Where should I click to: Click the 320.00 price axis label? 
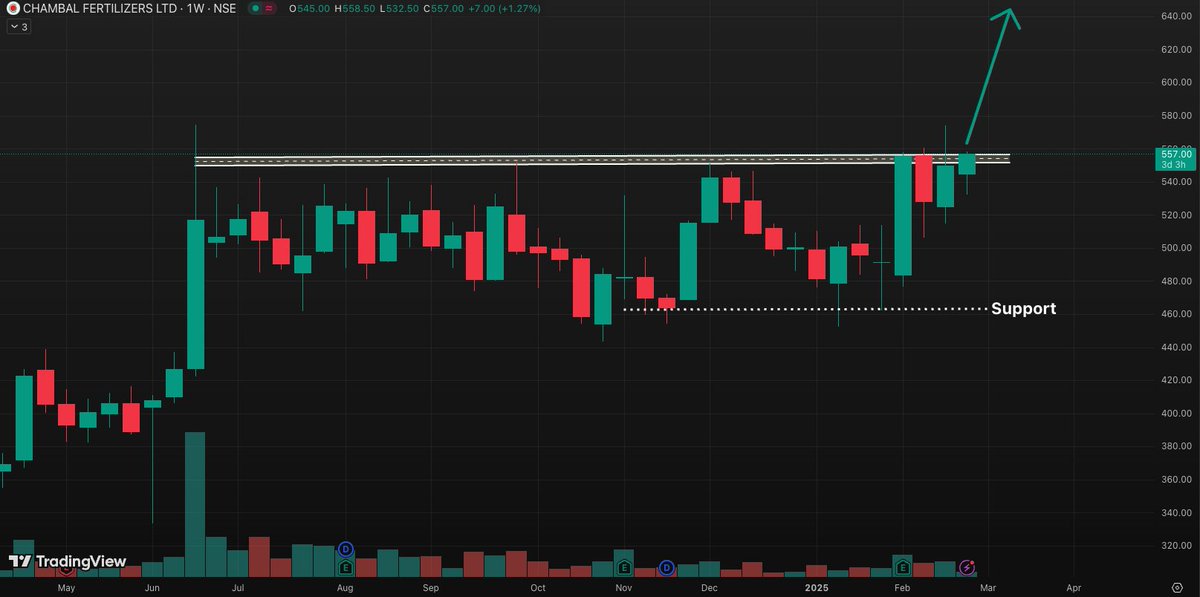tap(1175, 546)
